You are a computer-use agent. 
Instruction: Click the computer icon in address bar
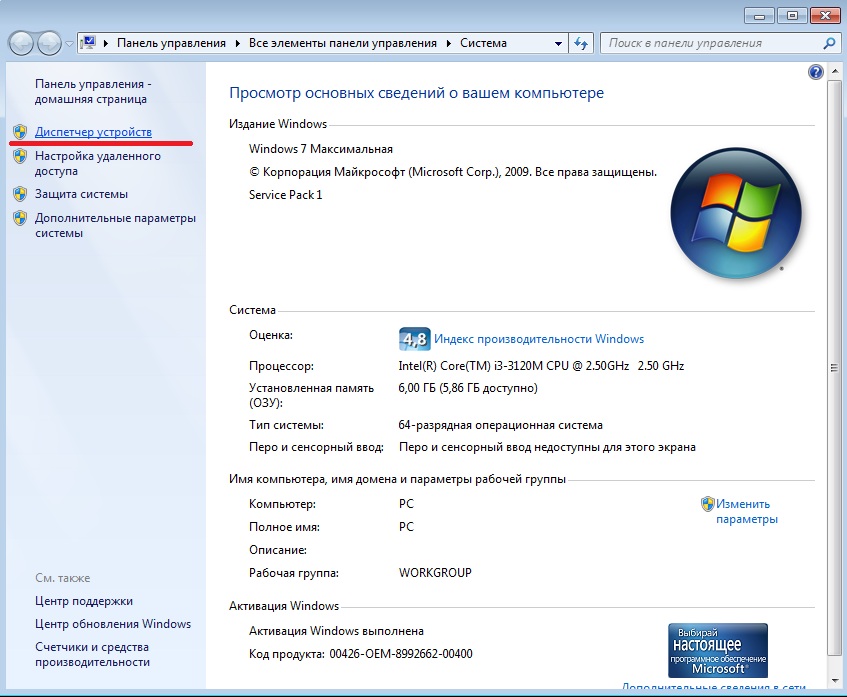point(89,43)
